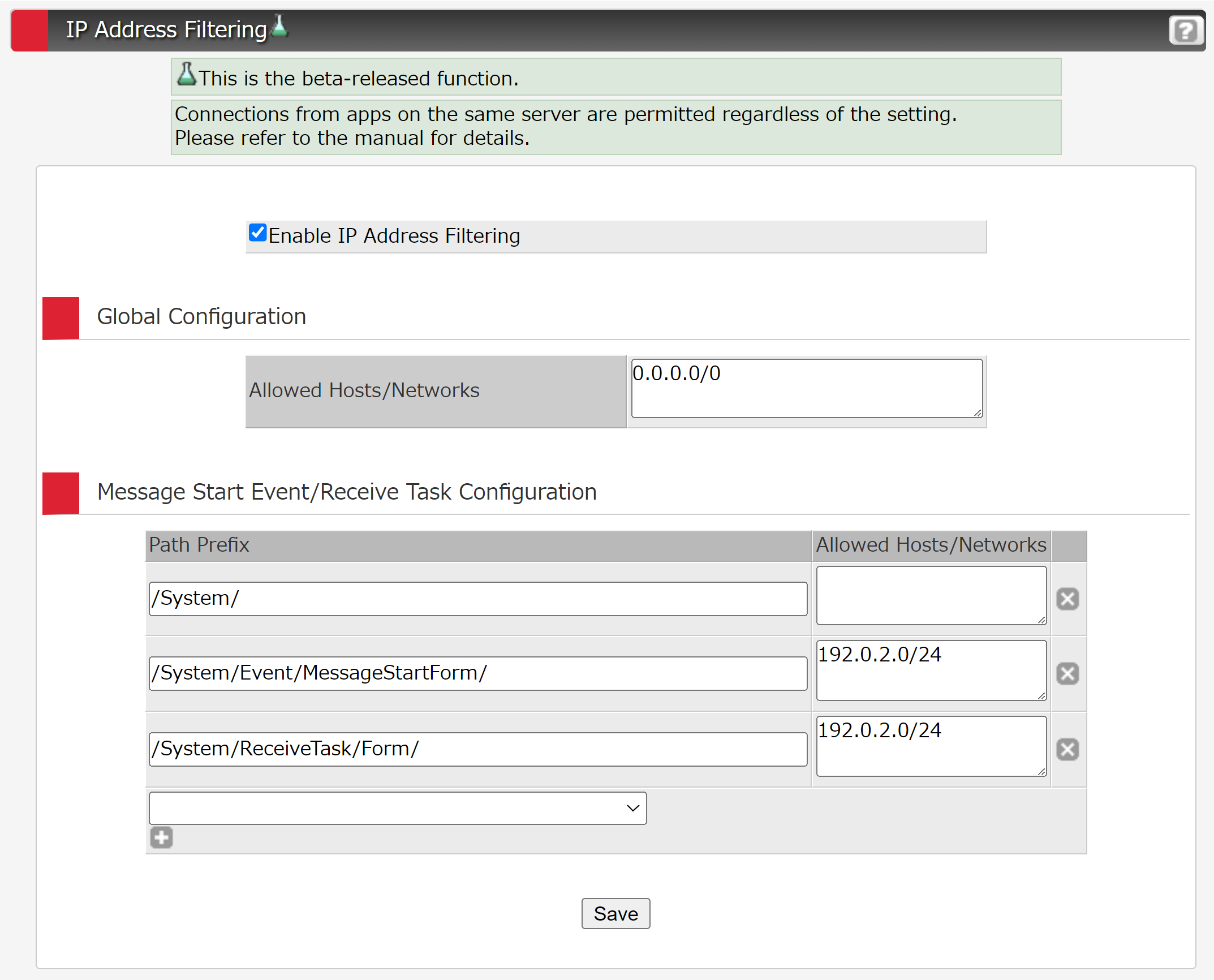Select the /System/Event/MessageStartForm/ path text

(x=478, y=673)
